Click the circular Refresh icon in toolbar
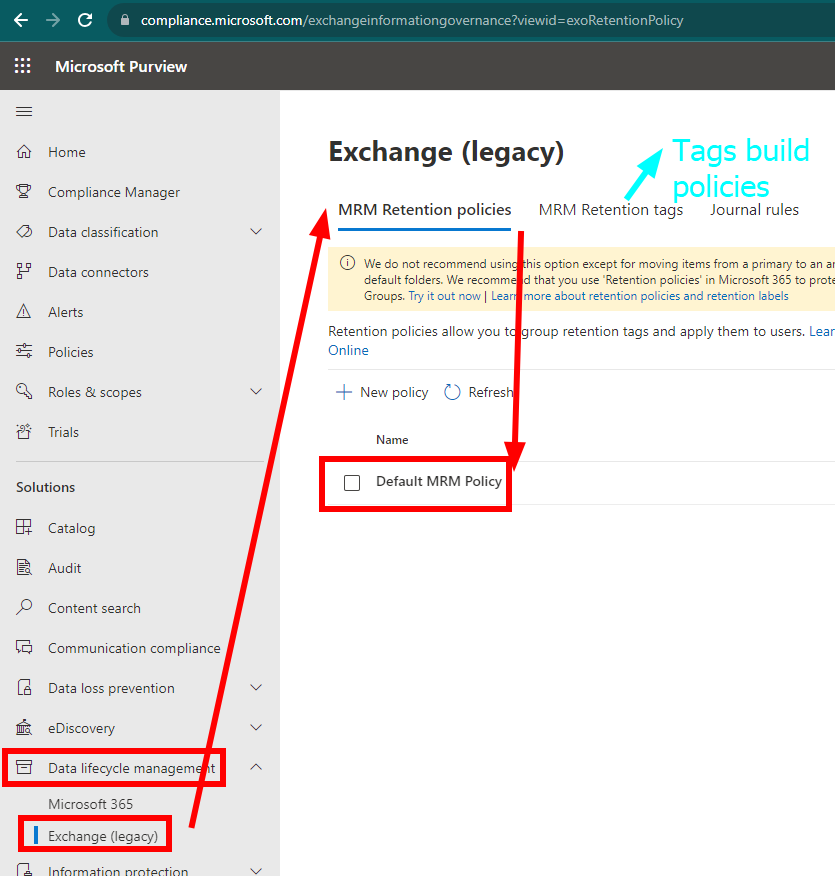 tap(452, 392)
